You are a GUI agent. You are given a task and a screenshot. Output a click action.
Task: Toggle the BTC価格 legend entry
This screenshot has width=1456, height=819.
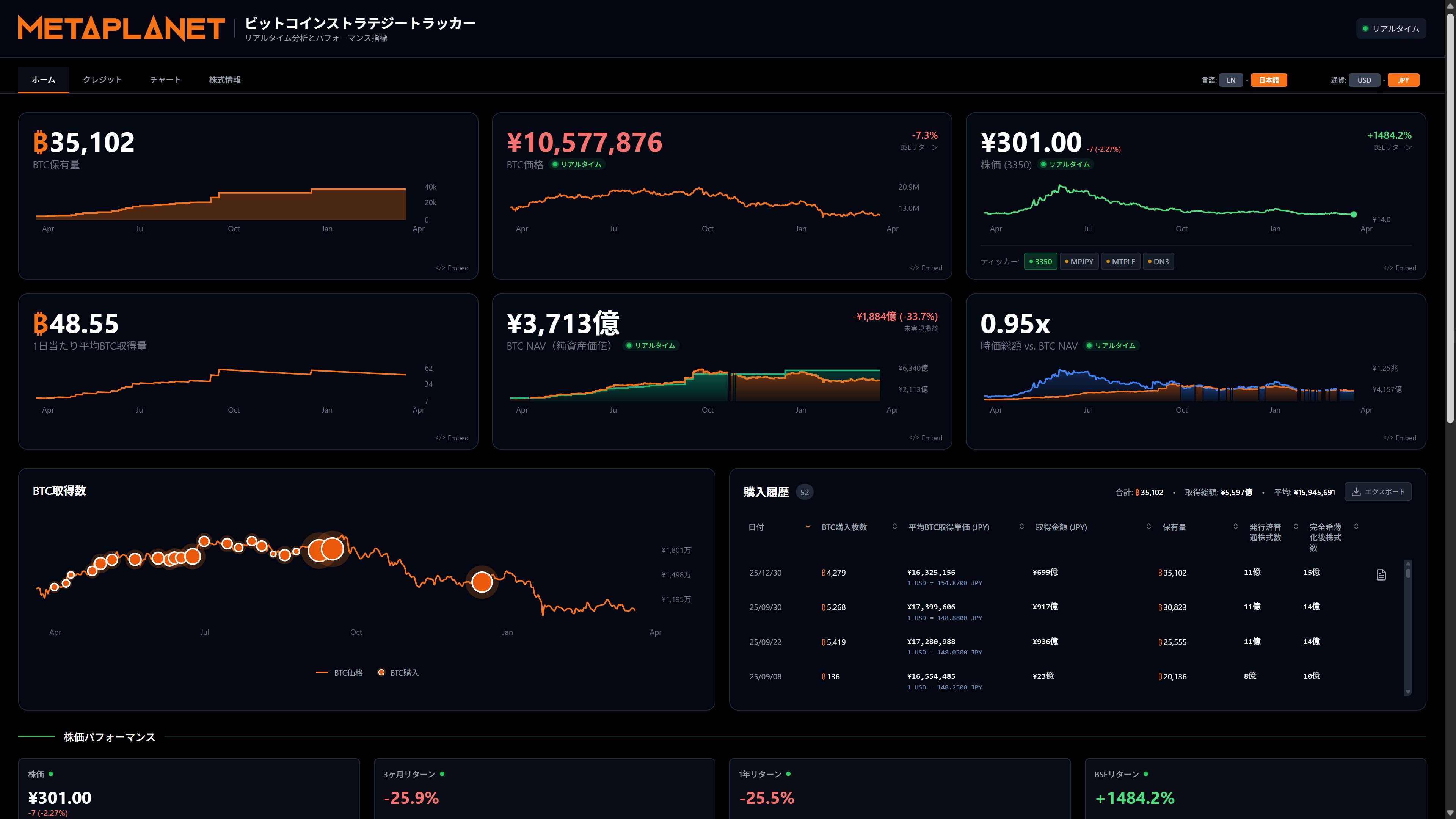pyautogui.click(x=339, y=673)
